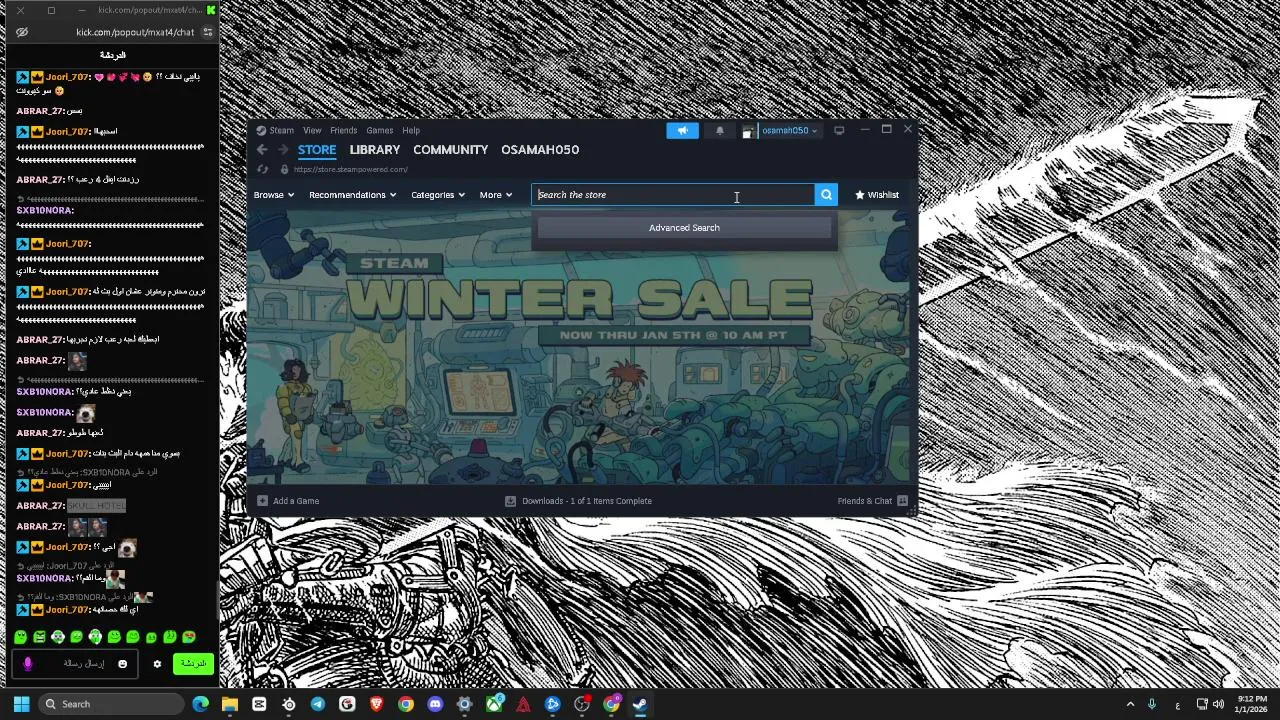Click the Kick popout site settings icon
The width and height of the screenshot is (1280, 720).
pos(207,32)
